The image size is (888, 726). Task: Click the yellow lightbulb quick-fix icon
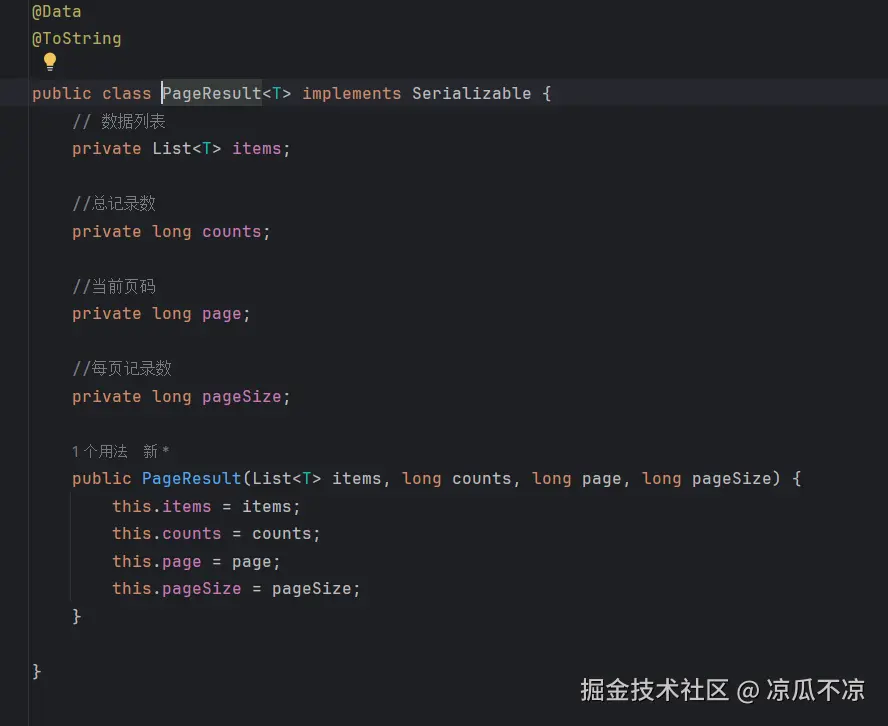pos(50,63)
